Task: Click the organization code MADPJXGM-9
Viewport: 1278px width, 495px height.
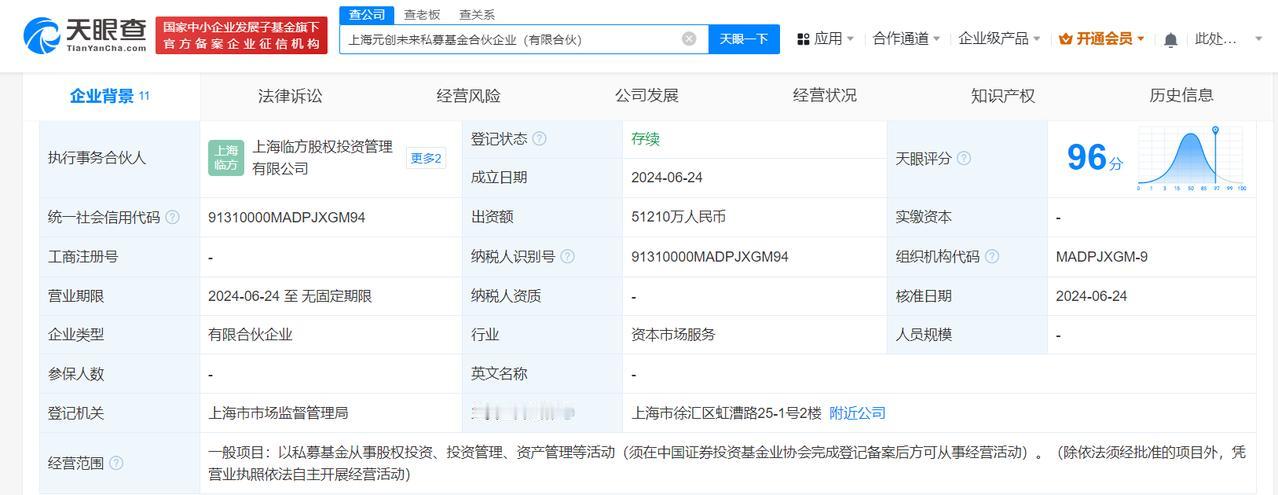Action: tap(1101, 257)
